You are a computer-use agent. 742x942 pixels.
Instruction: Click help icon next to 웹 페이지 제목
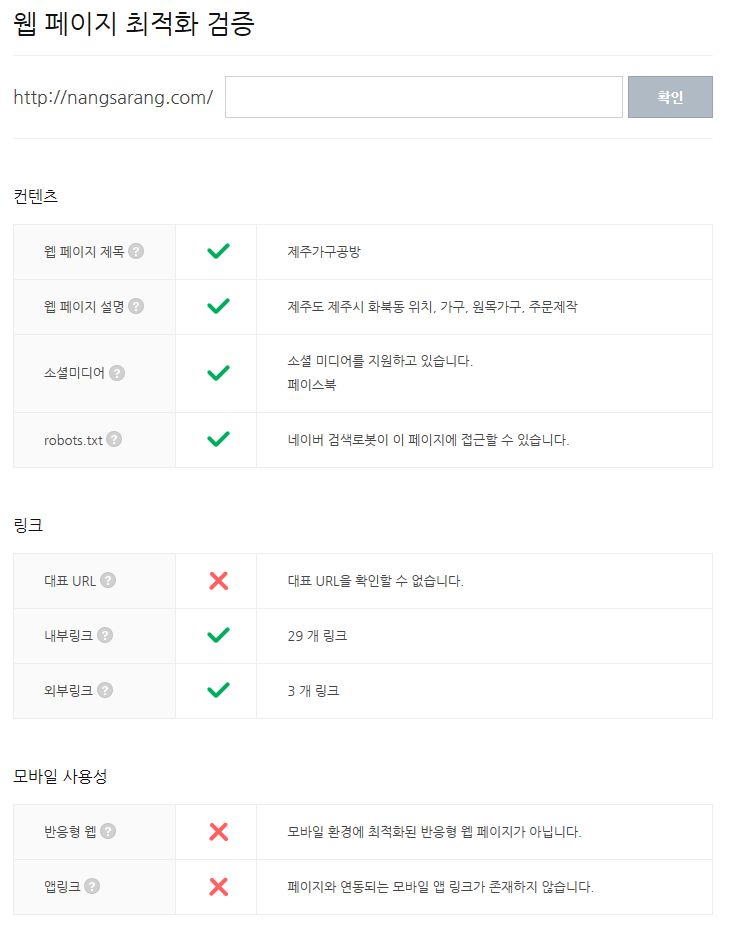coord(136,251)
